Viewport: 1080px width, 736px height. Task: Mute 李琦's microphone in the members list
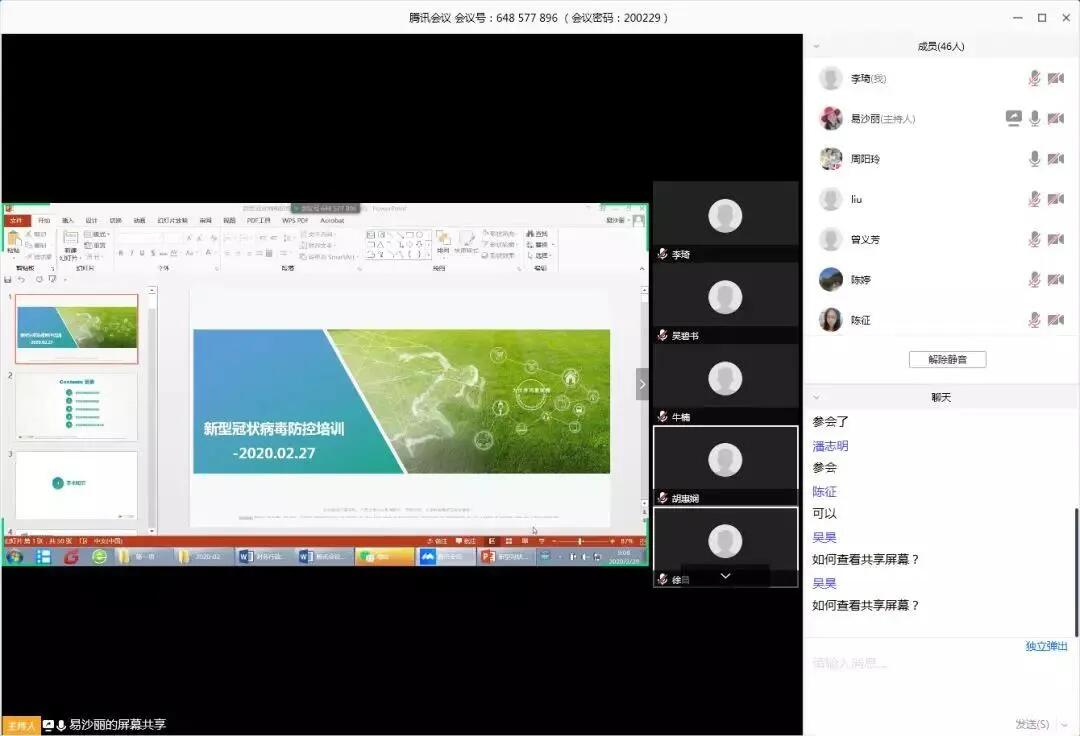[1035, 78]
